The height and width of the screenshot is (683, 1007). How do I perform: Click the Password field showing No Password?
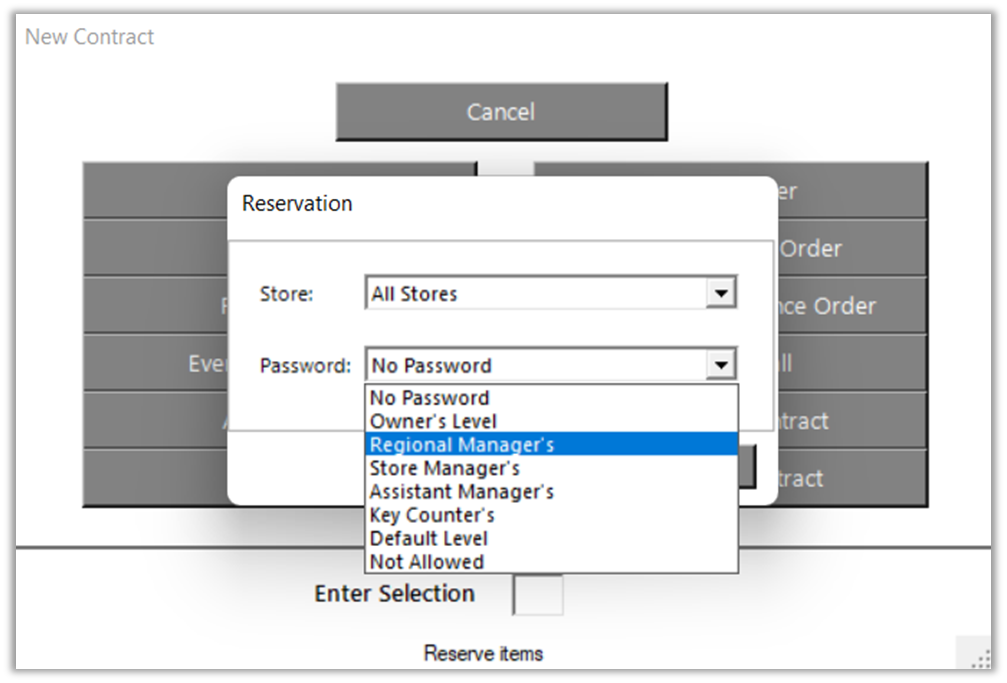pyautogui.click(x=538, y=365)
